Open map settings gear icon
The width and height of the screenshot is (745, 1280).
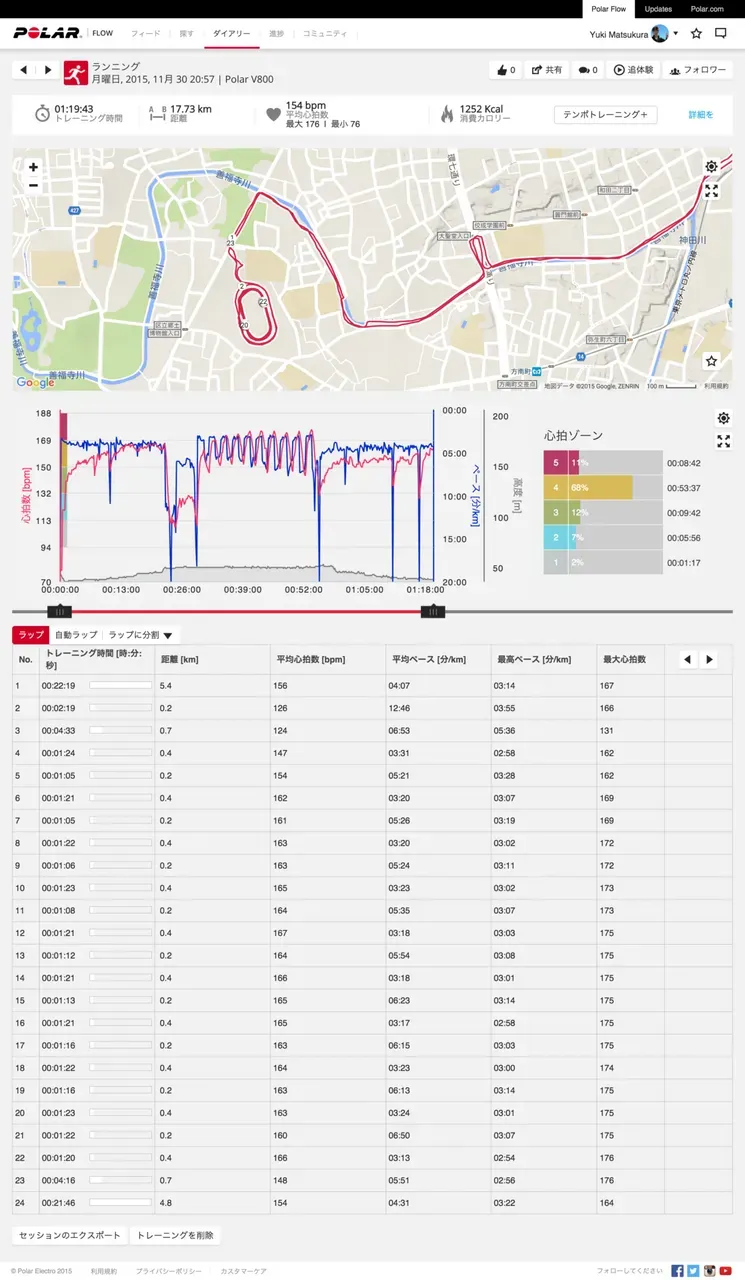click(x=711, y=167)
